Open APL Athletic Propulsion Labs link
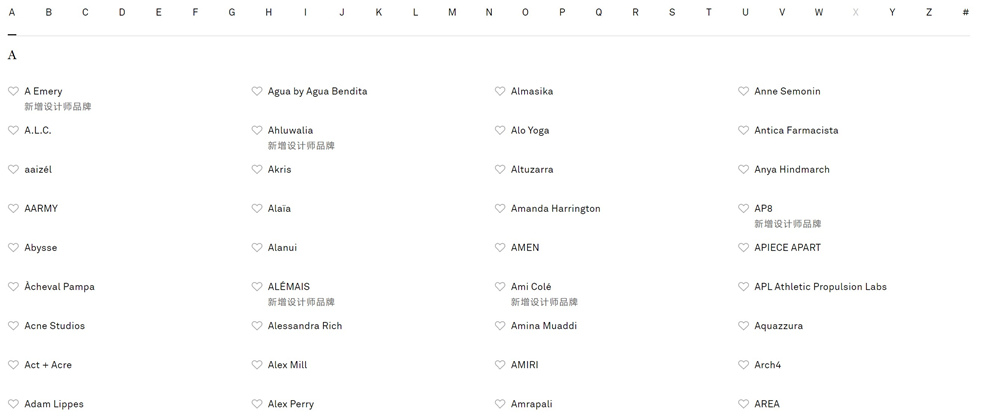Image resolution: width=1000 pixels, height=417 pixels. (x=820, y=287)
